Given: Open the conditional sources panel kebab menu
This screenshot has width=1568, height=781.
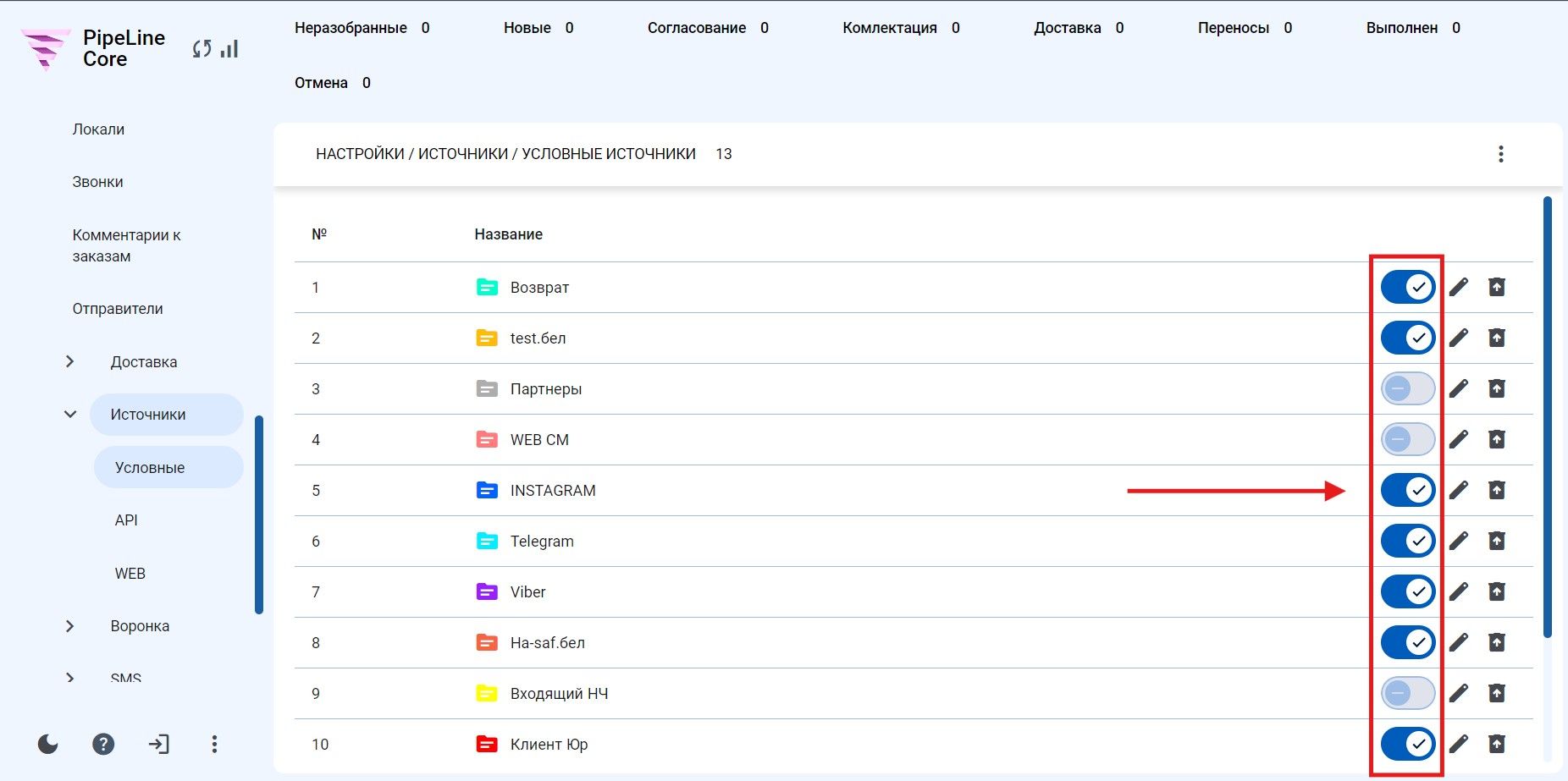Looking at the screenshot, I should pos(1501,154).
